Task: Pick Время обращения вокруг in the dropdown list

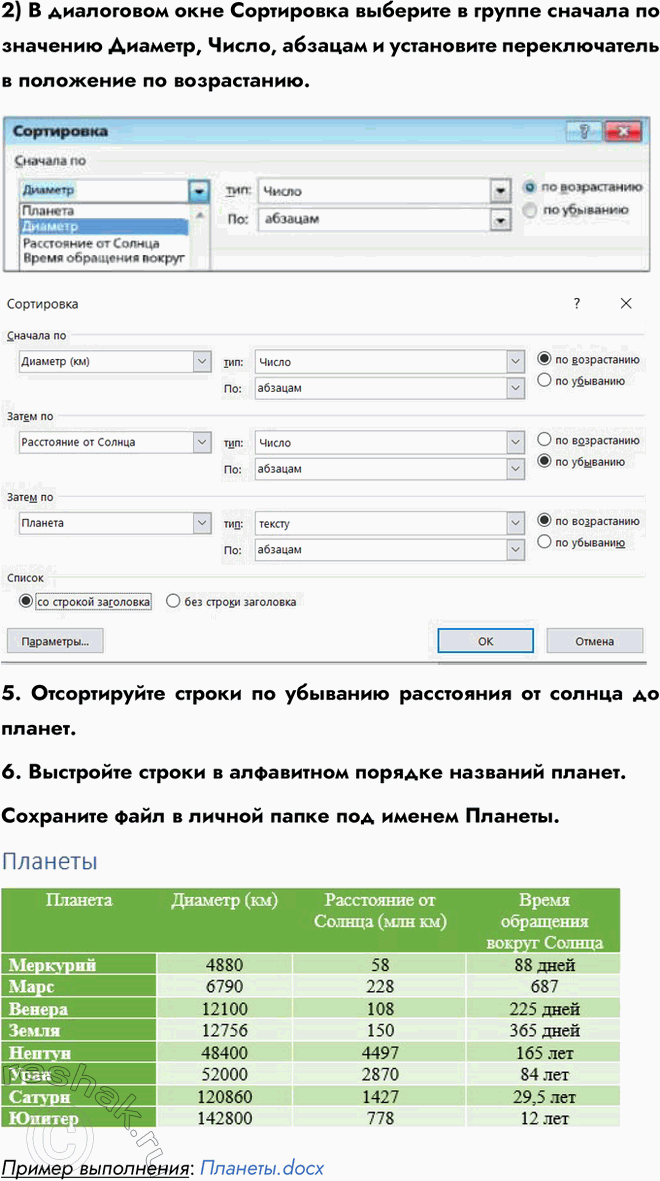Action: (104, 258)
